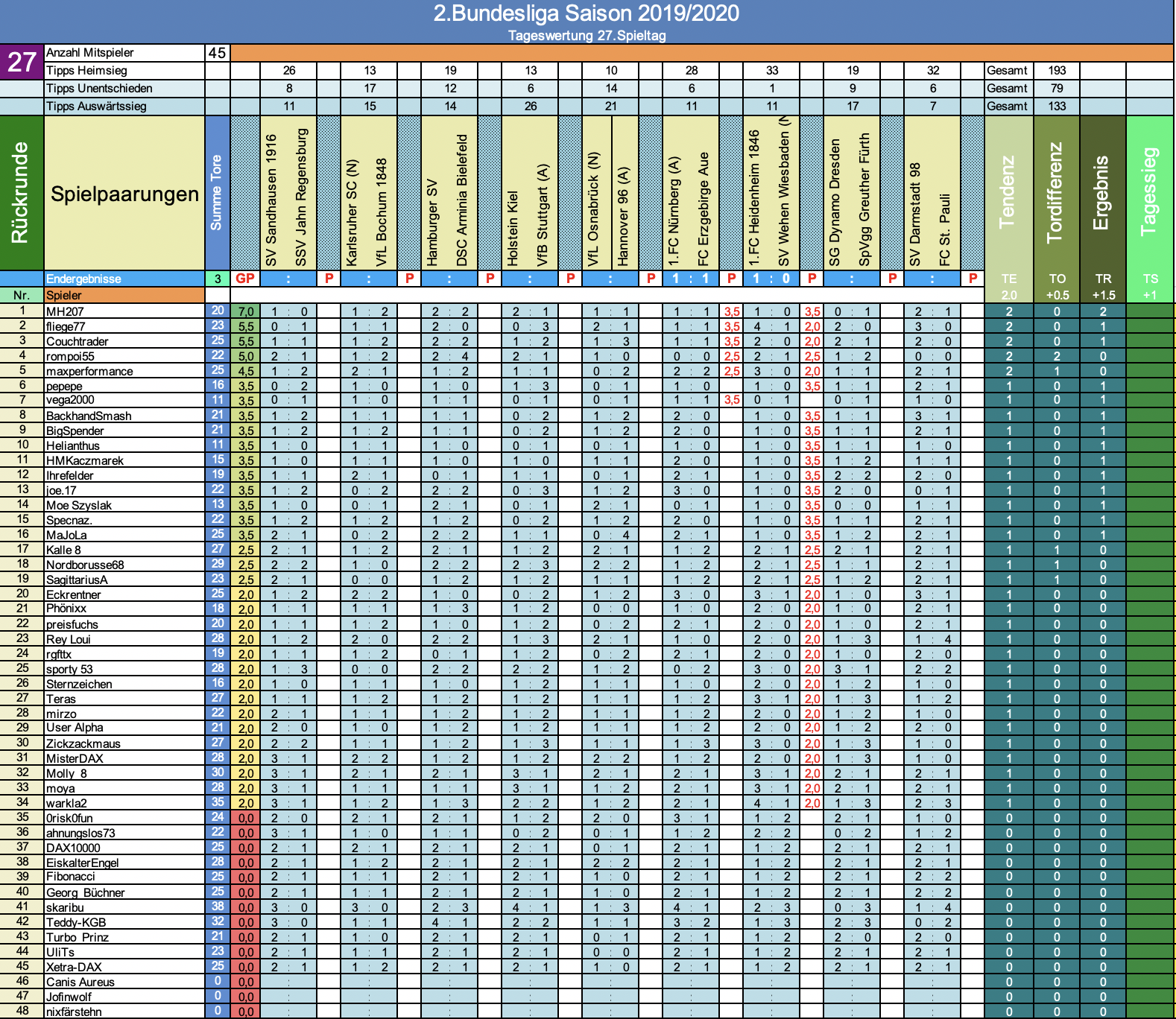Click the purple matchday number 27 cell

(x=22, y=62)
